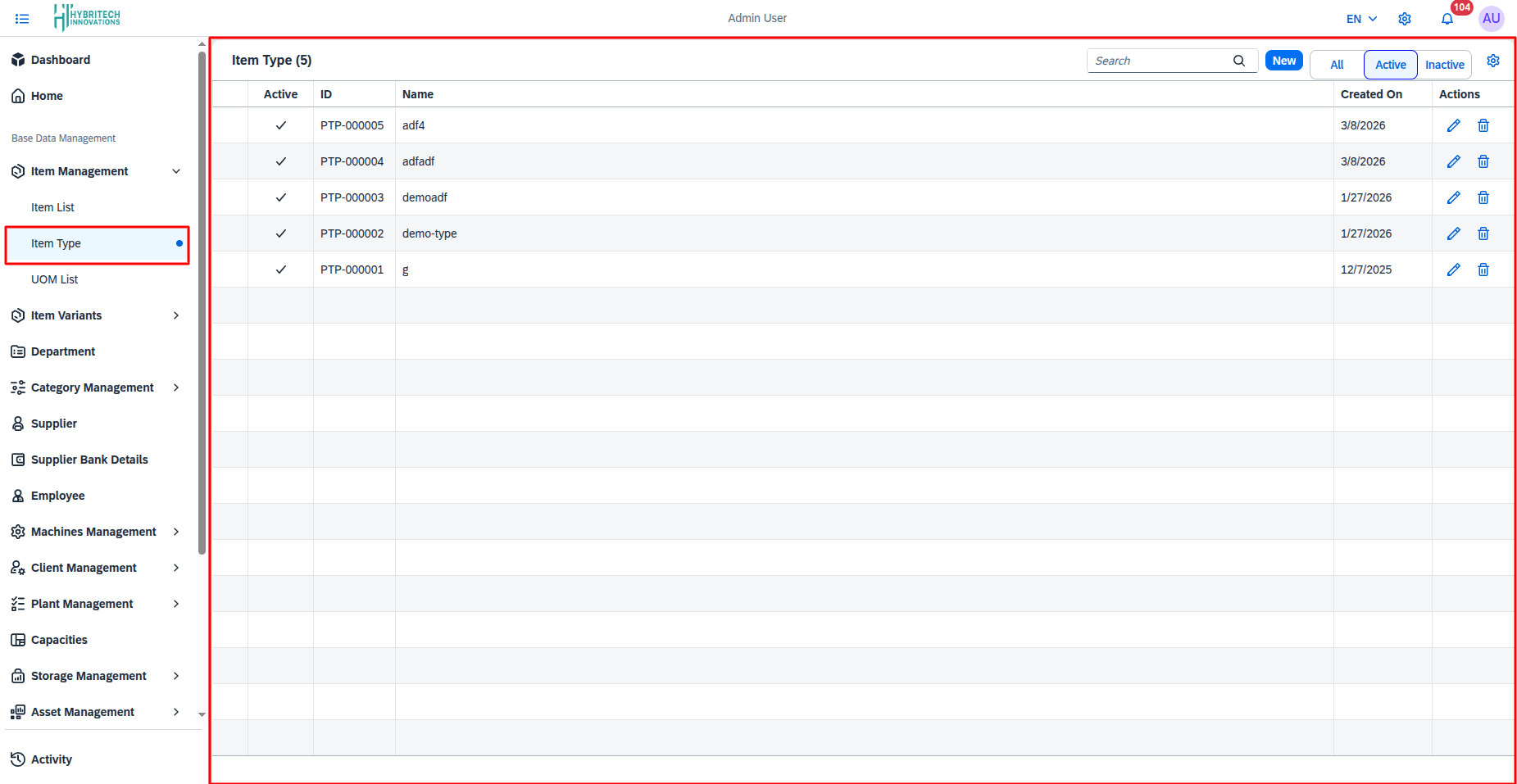Image resolution: width=1517 pixels, height=784 pixels.
Task: Switch filter to Inactive
Action: tap(1444, 65)
